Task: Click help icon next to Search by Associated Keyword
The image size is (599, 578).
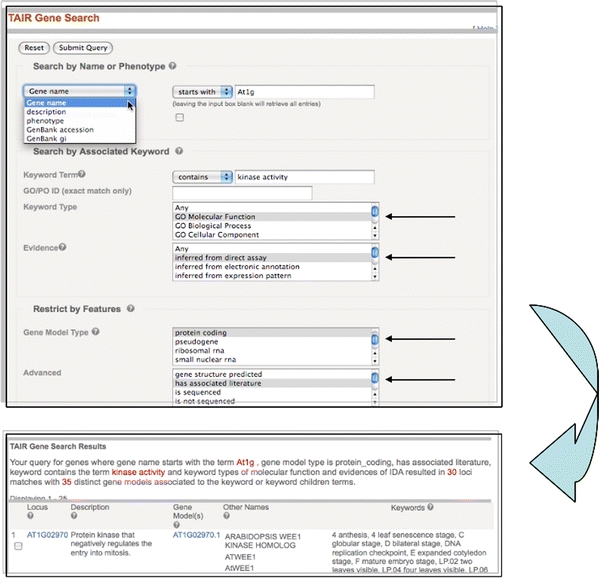Action: click(x=179, y=151)
